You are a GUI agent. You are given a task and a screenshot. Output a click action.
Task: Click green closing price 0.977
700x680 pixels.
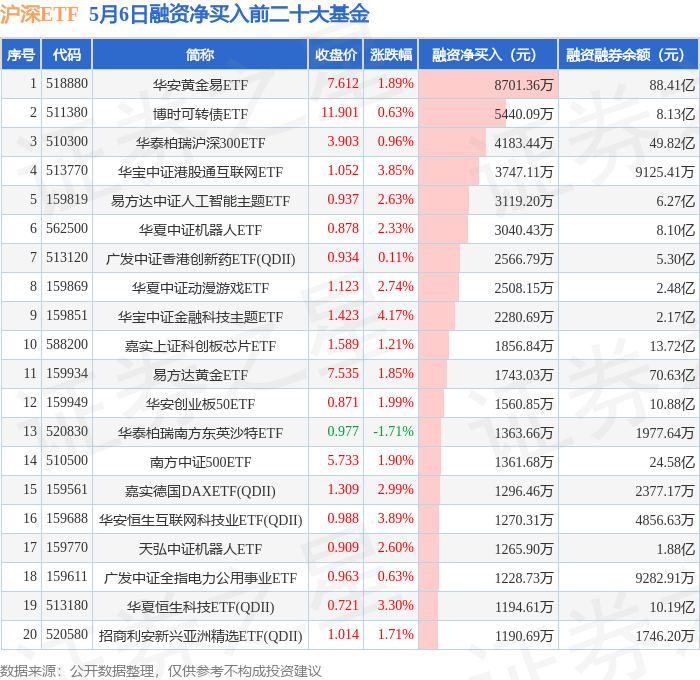tap(343, 431)
